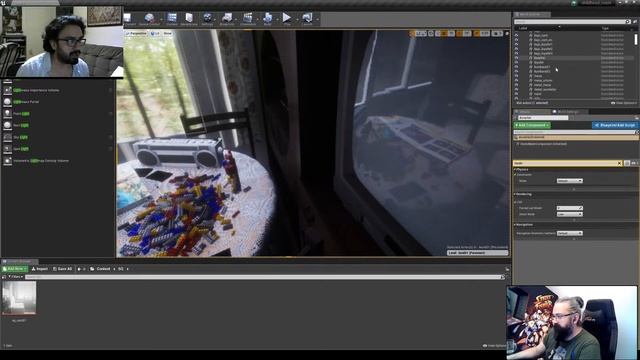
Task: Open the dropdown arrow beside Settings
Action: tap(215, 19)
